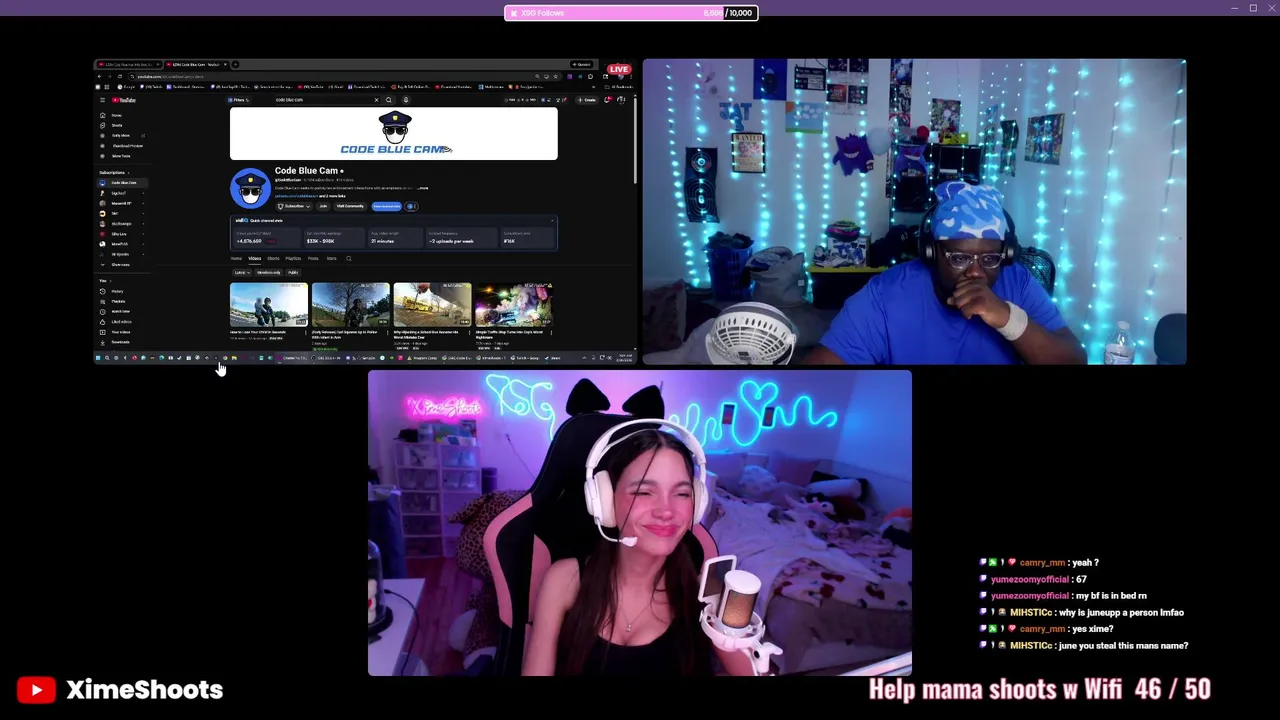Open a new browser tab with plus
The image size is (1280, 720).
[235, 64]
